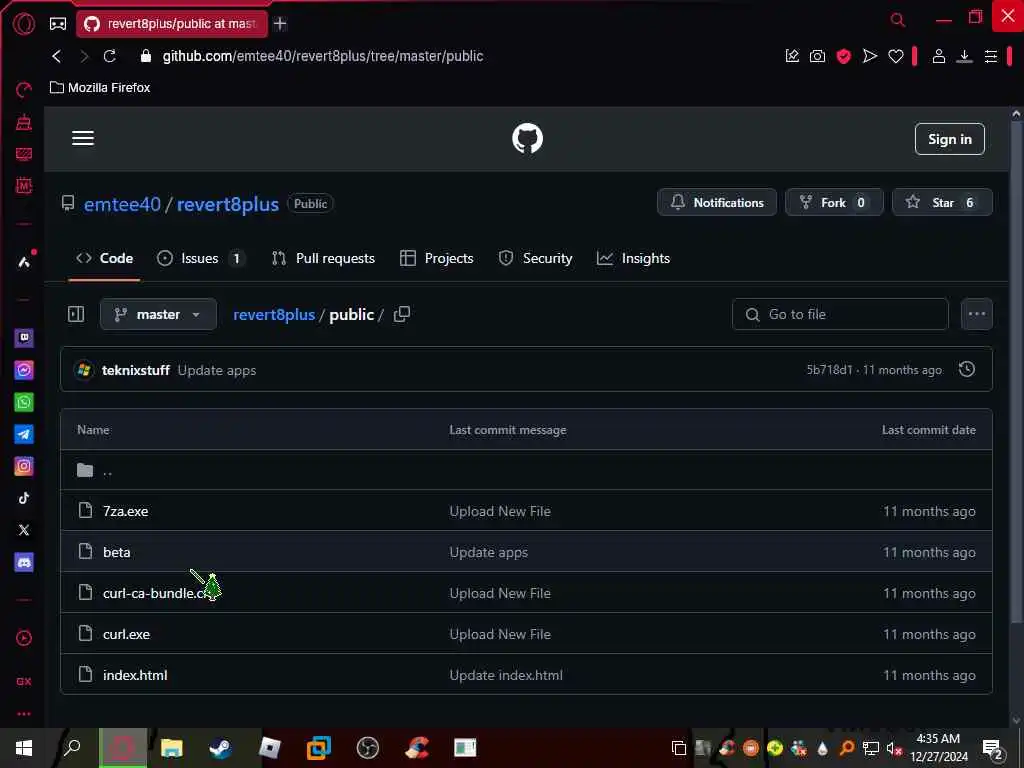Star the revert8plus repository
The image size is (1024, 768).
click(942, 202)
